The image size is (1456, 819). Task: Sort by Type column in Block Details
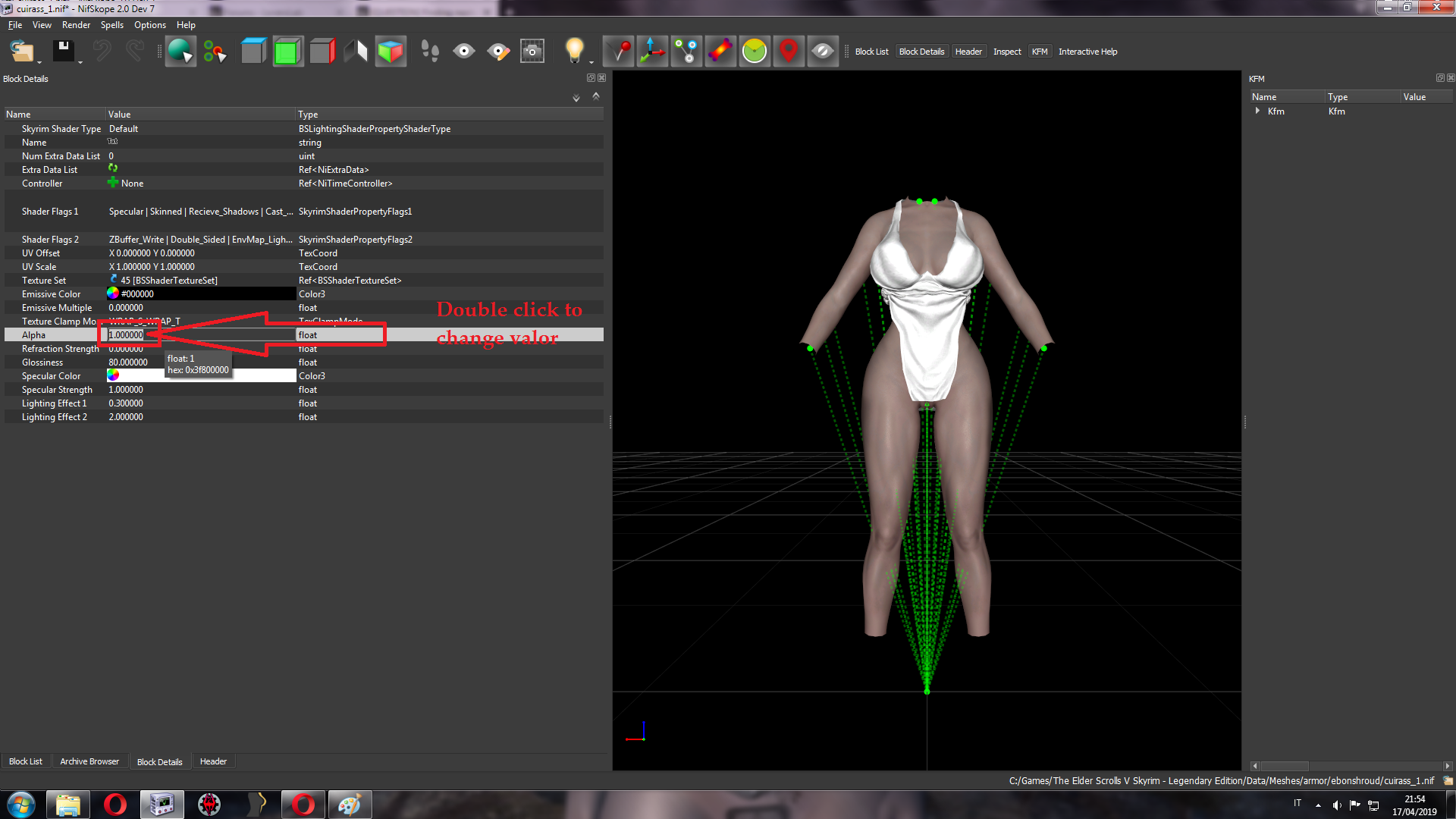click(x=449, y=115)
